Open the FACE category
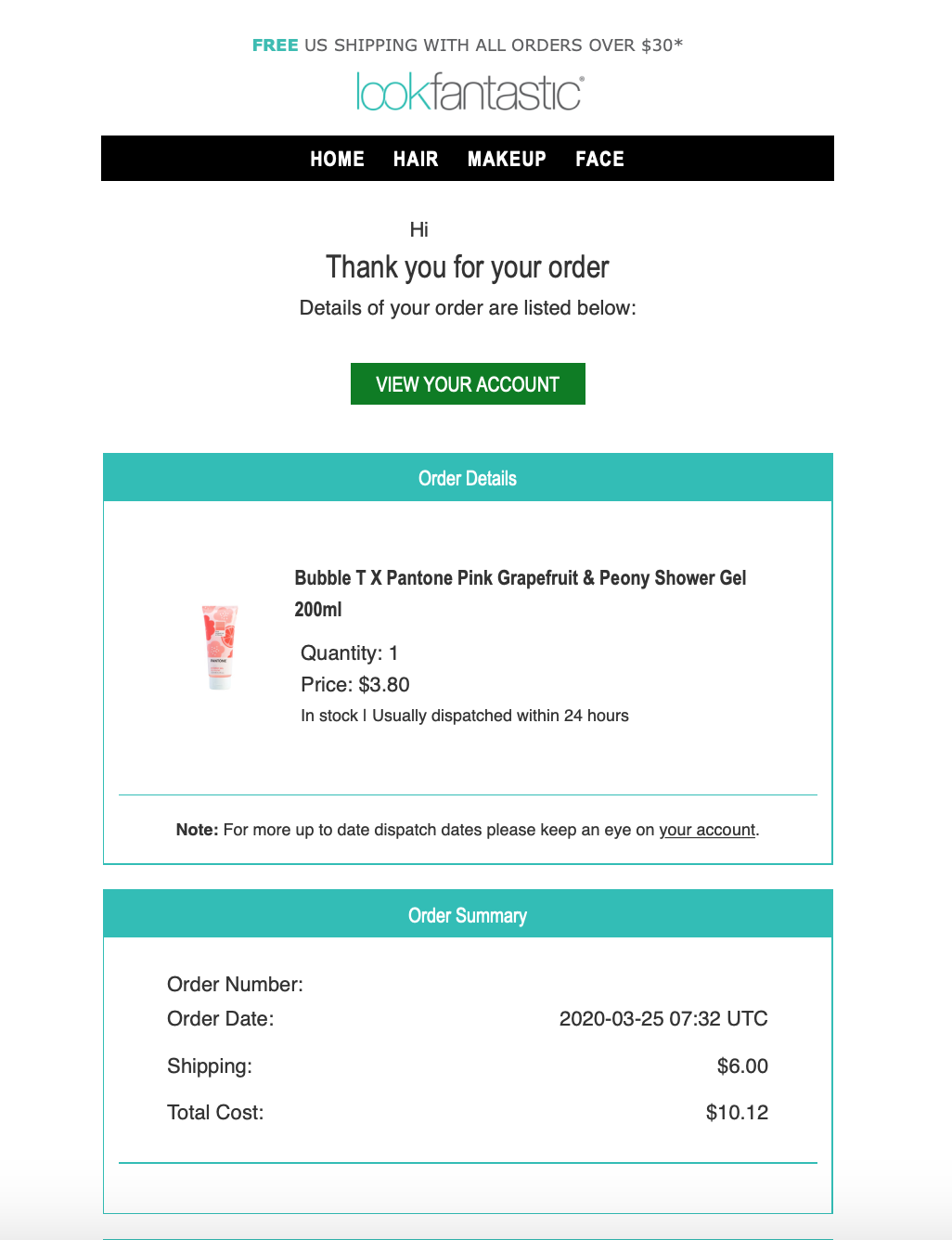This screenshot has height=1240, width=952. point(599,159)
